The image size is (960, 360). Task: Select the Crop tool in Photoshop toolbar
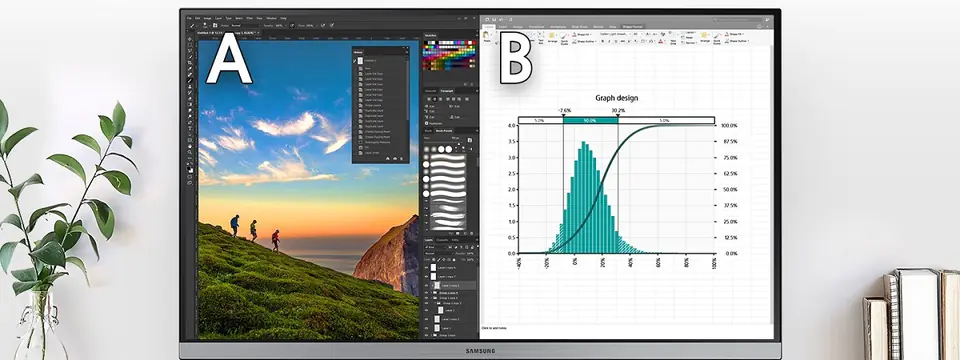point(190,62)
